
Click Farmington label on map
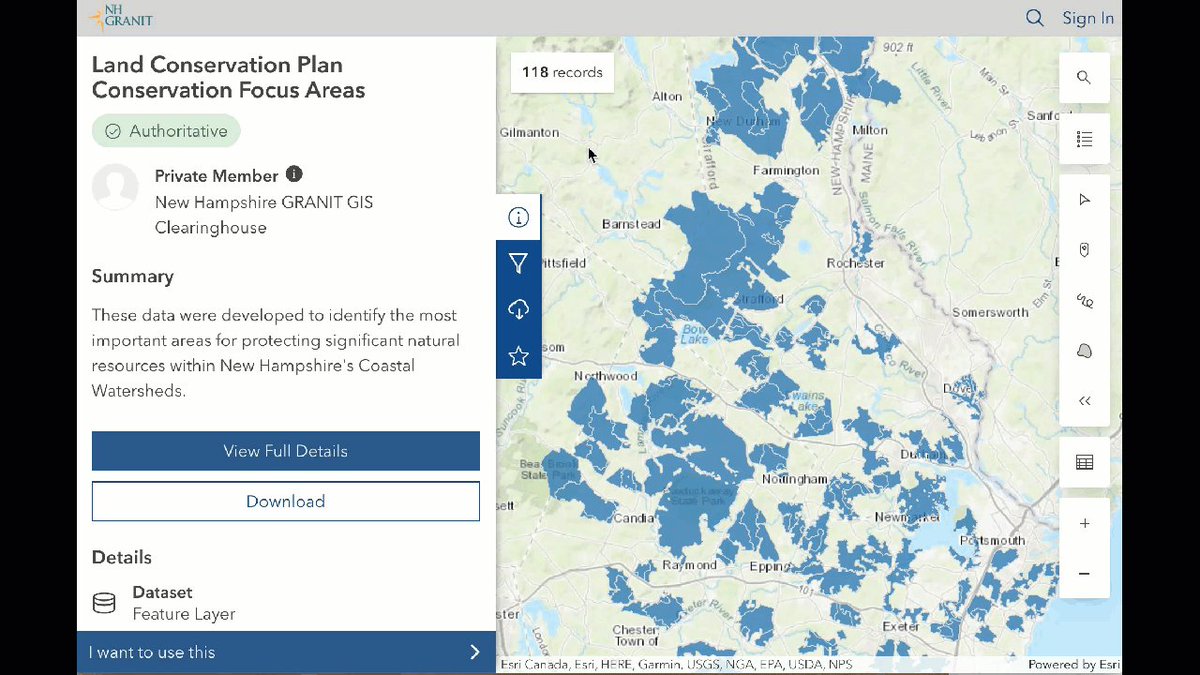point(786,170)
